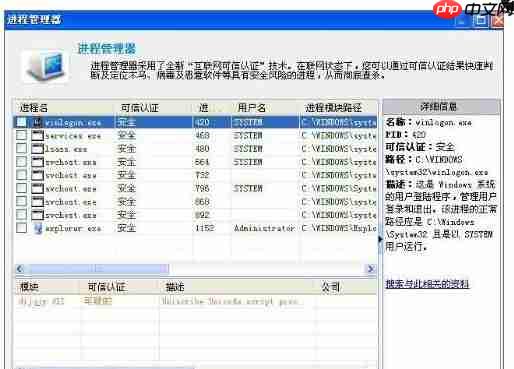Viewport: 514px width, 369px height.
Task: Click the lsass.exe process icon
Action: (x=37, y=149)
